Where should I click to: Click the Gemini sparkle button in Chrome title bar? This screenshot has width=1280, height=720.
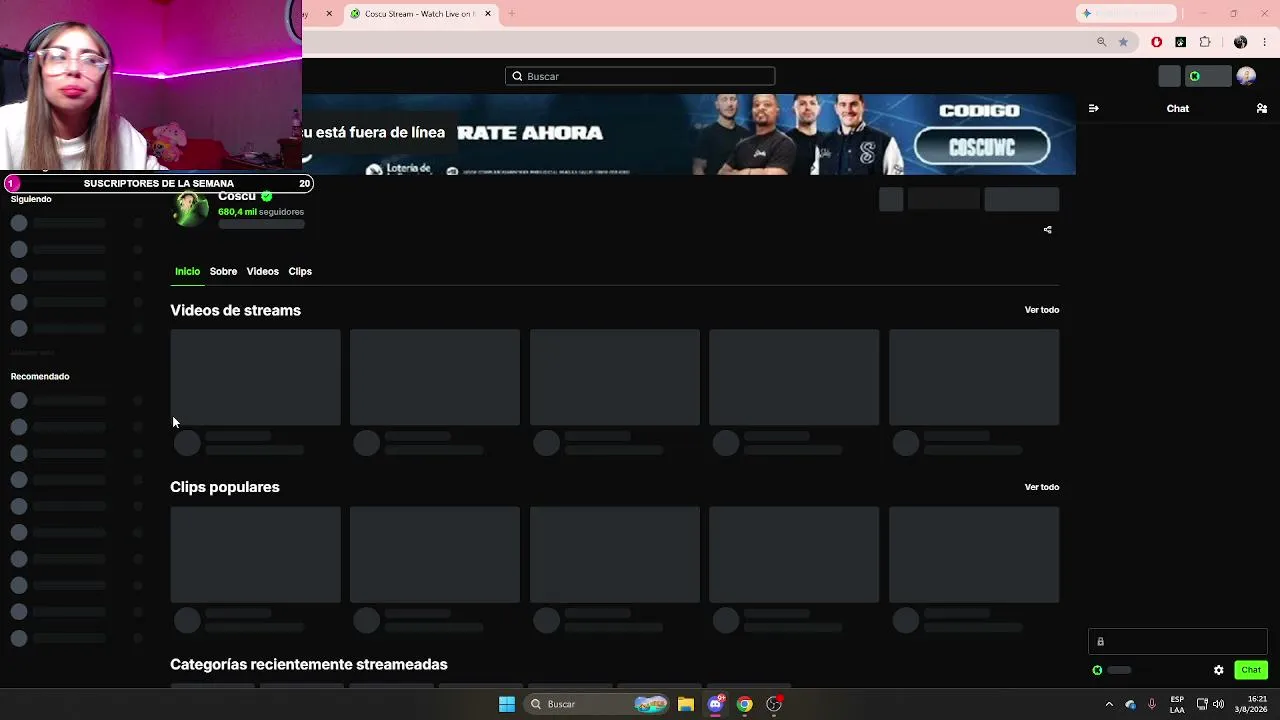pos(1125,13)
